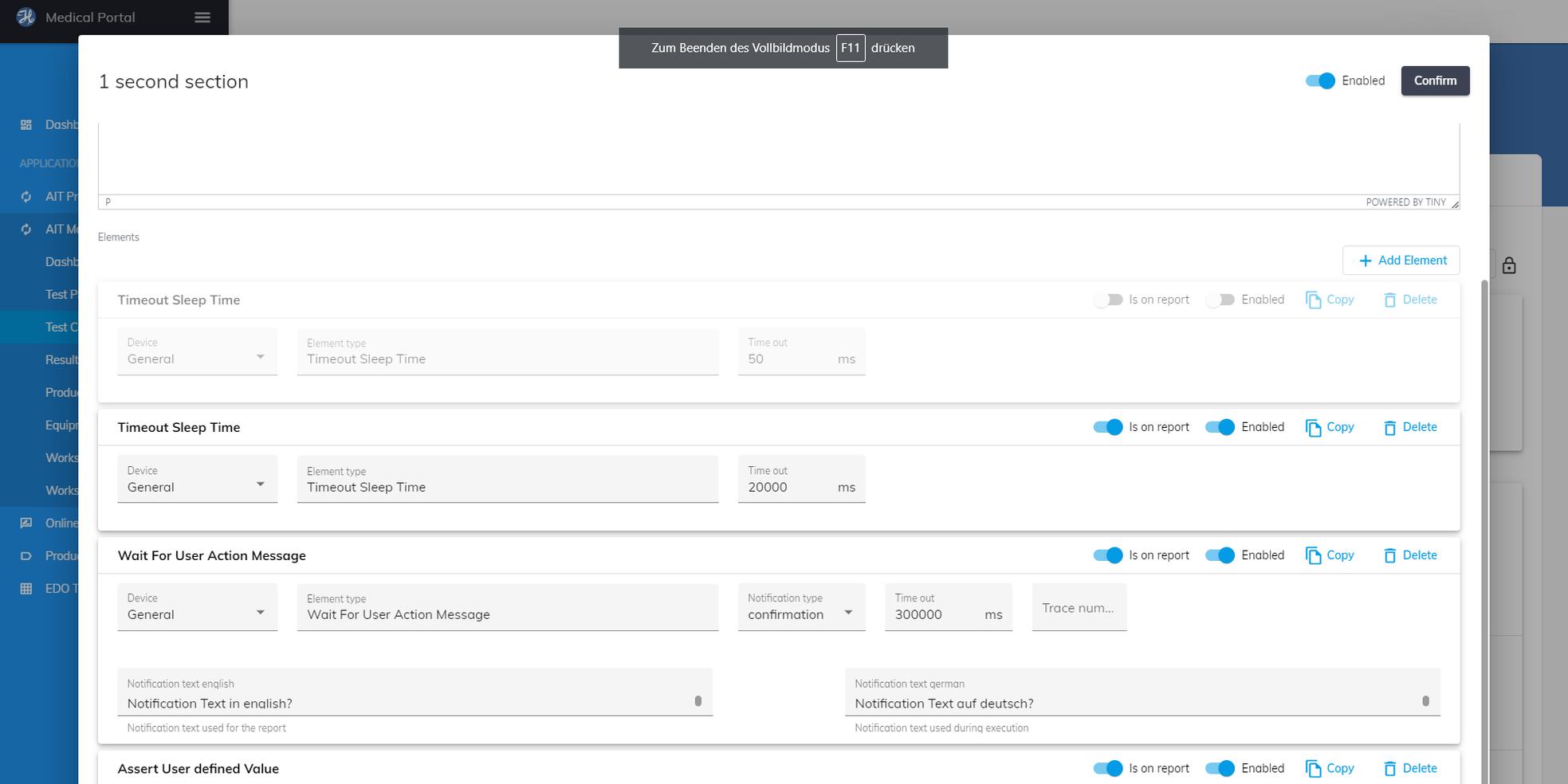The height and width of the screenshot is (784, 1568).
Task: Open the Notification type dropdown
Action: [800, 613]
